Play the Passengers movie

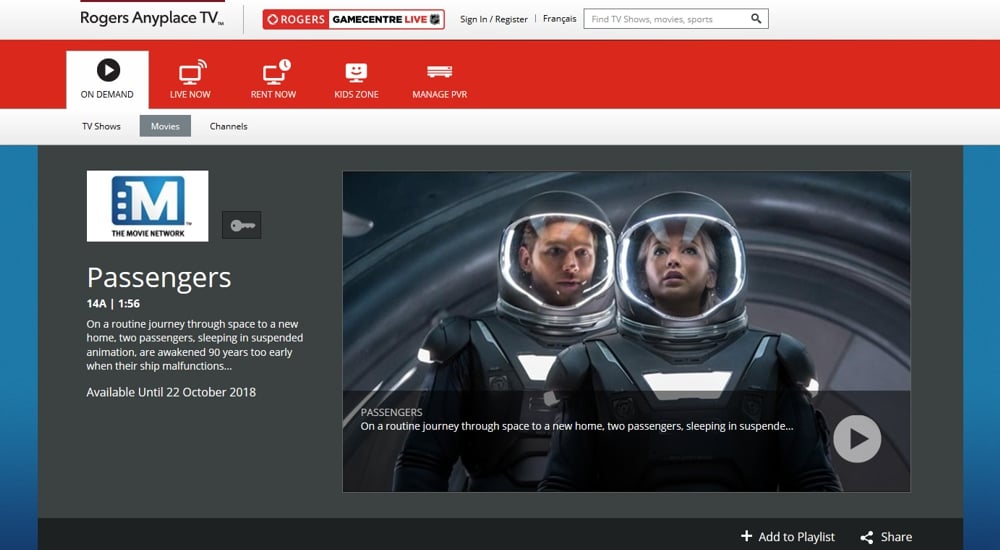coord(857,439)
